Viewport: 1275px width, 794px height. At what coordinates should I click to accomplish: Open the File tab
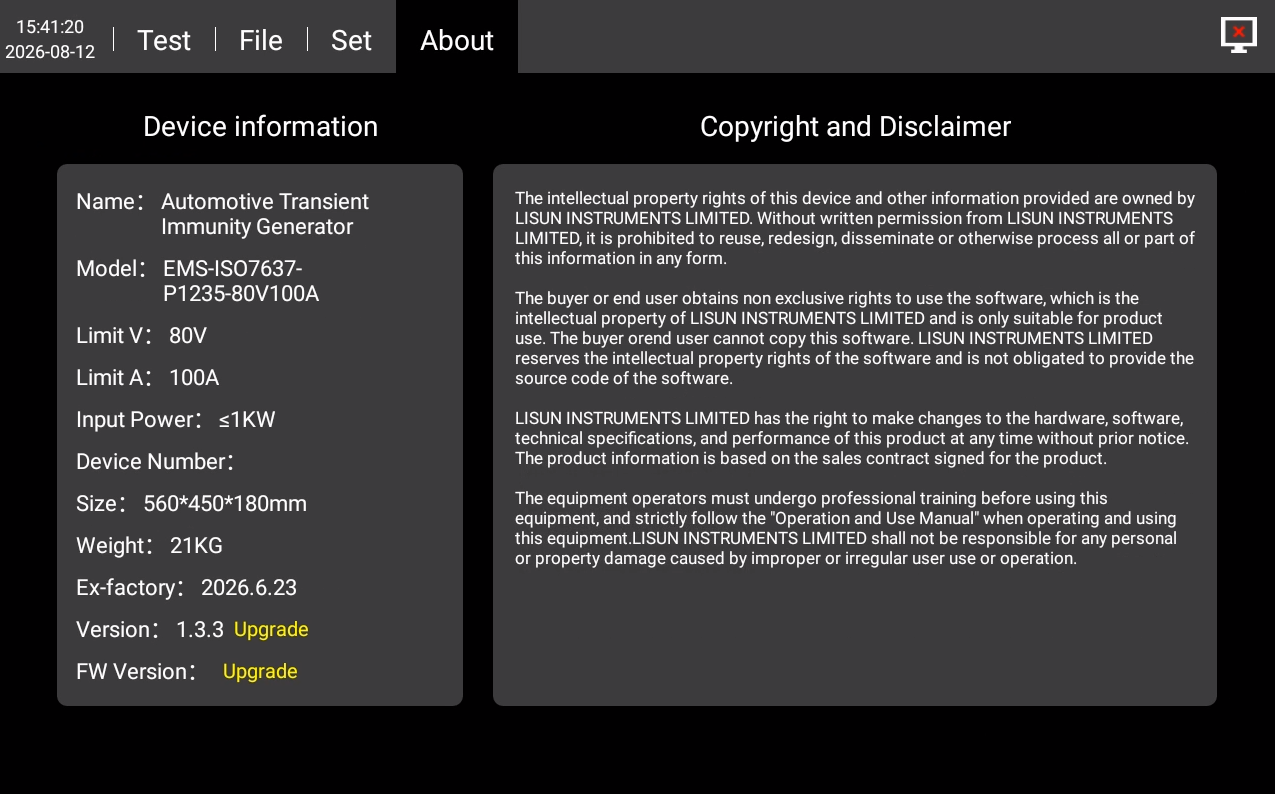tap(261, 40)
